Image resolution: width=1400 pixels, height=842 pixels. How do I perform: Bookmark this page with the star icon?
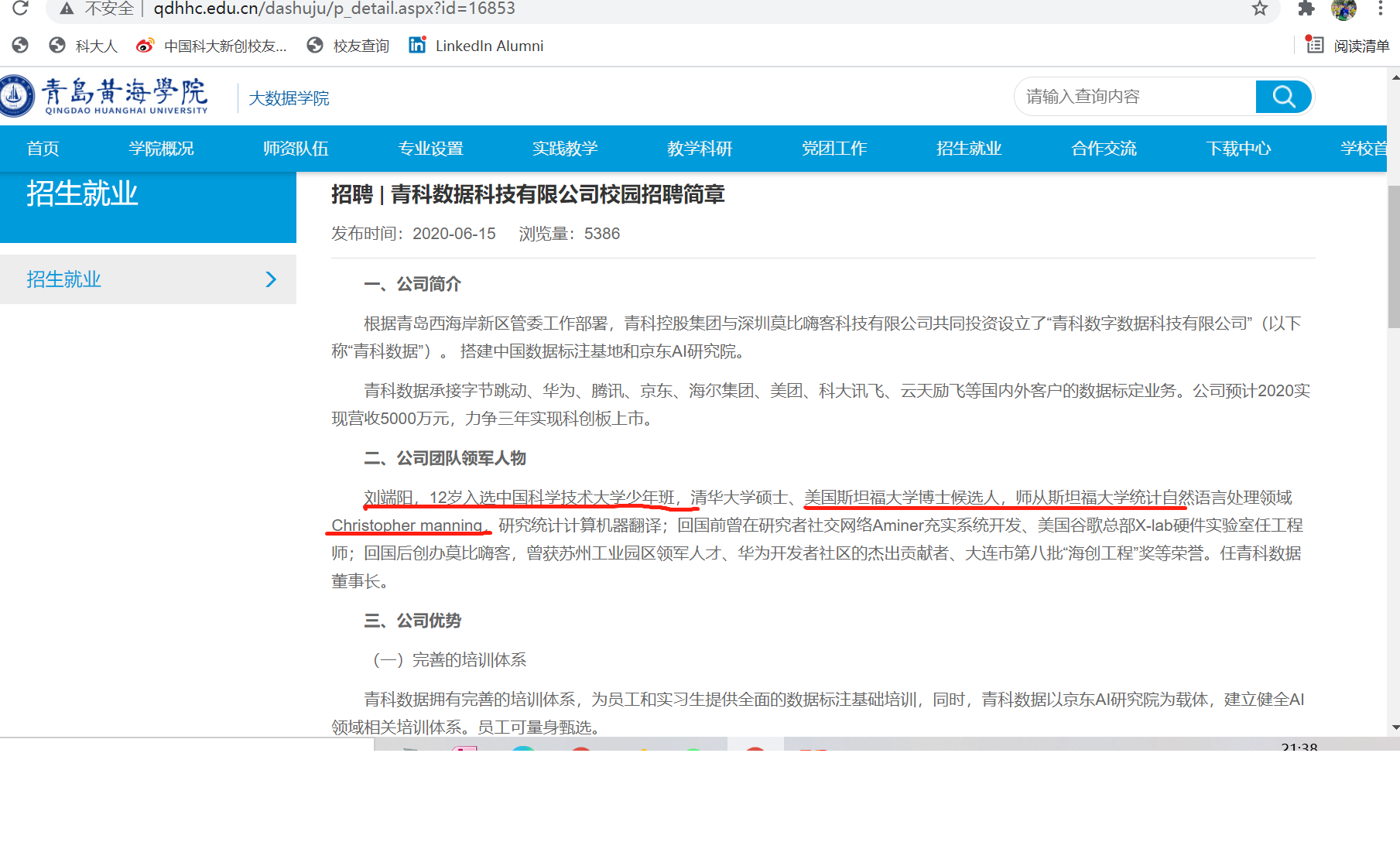pyautogui.click(x=1260, y=9)
